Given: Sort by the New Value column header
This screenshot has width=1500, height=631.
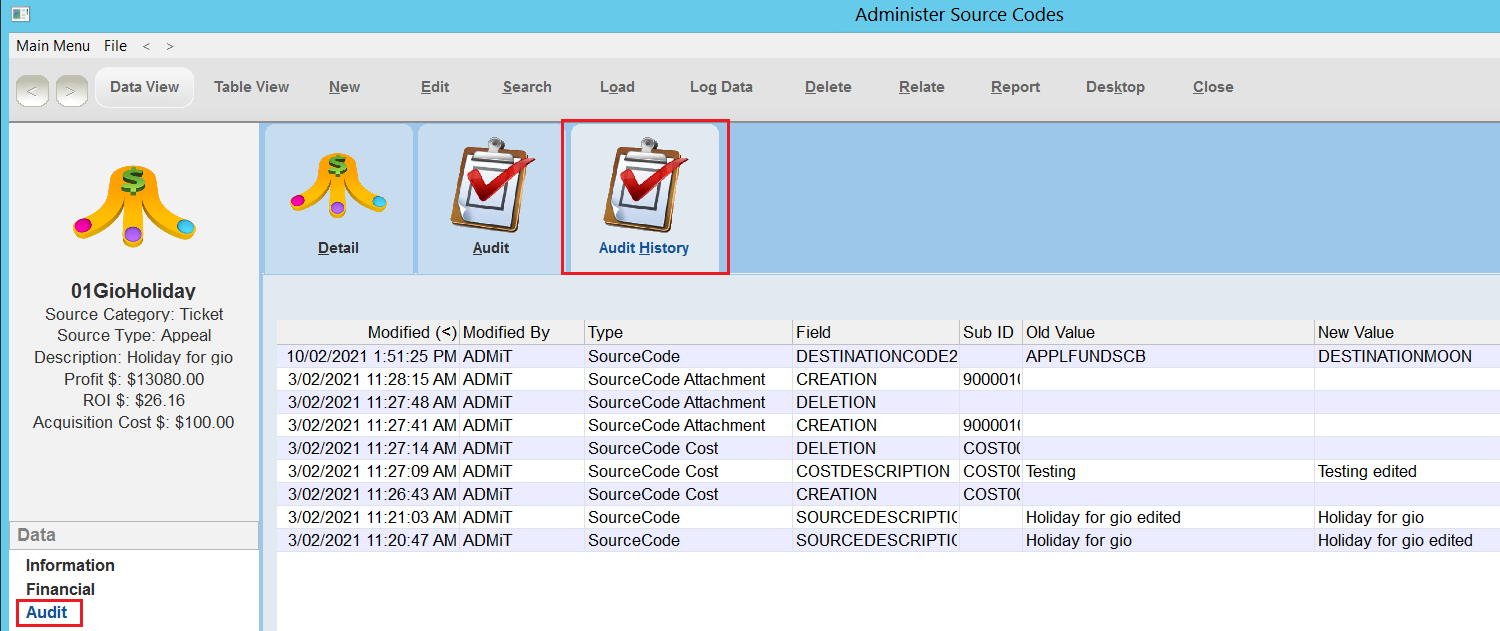Looking at the screenshot, I should pyautogui.click(x=1407, y=332).
